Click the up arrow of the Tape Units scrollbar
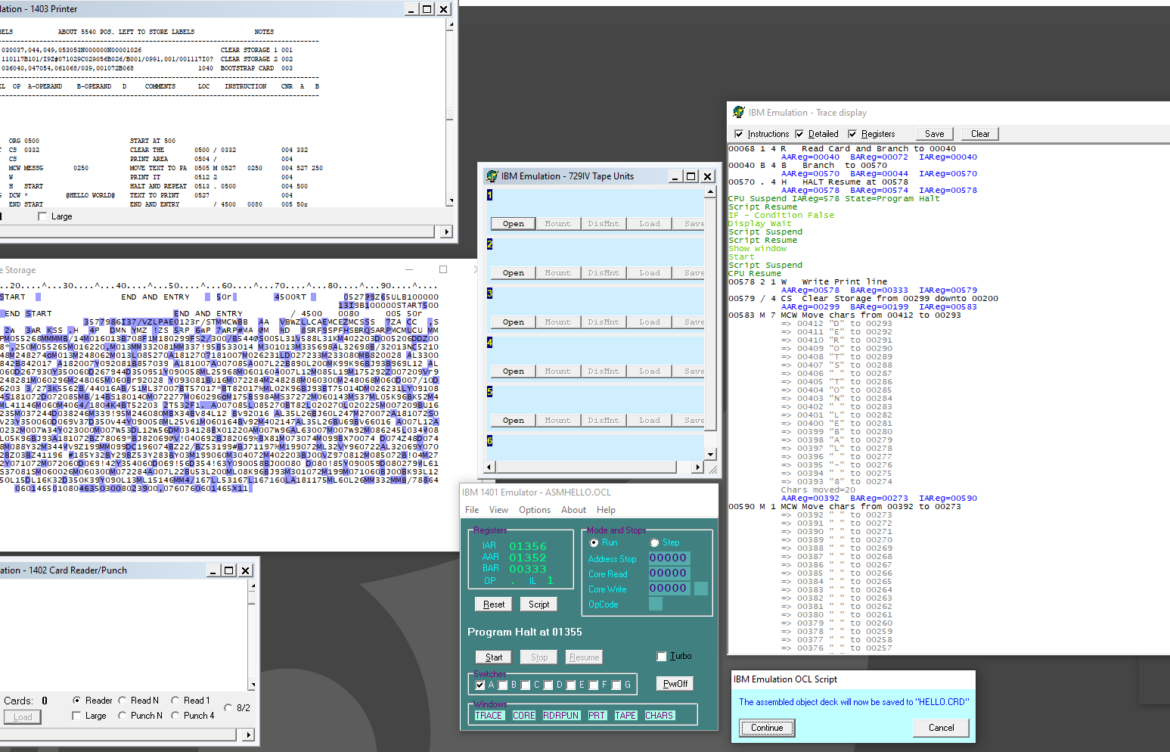Viewport: 1170px width, 752px height. [x=710, y=192]
